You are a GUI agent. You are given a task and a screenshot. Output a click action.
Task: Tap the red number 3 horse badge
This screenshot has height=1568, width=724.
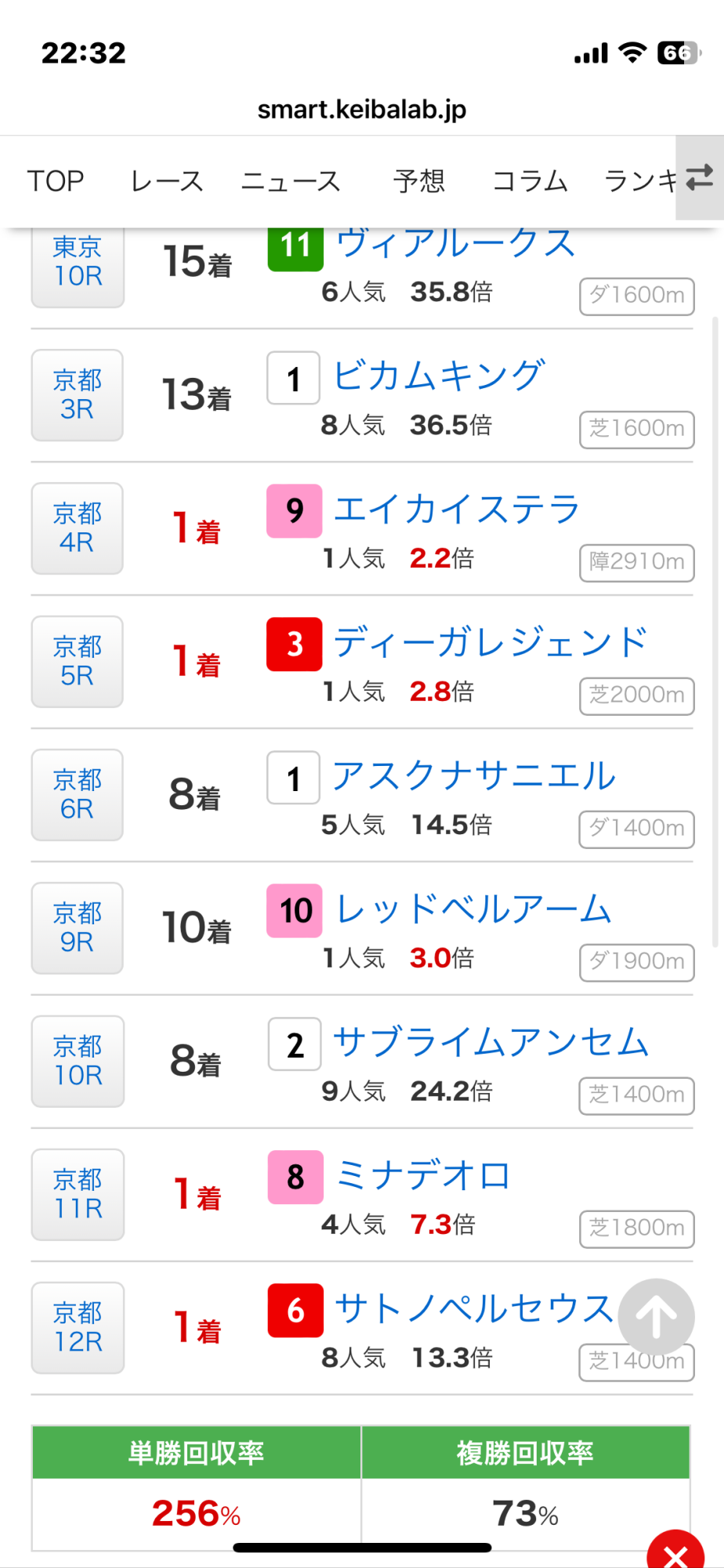(295, 644)
